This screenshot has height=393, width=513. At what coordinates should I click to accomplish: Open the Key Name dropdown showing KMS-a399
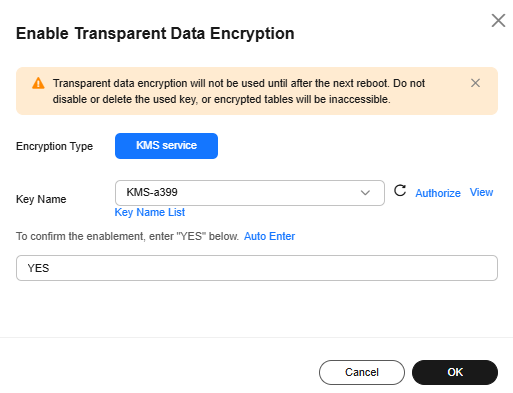coord(250,193)
